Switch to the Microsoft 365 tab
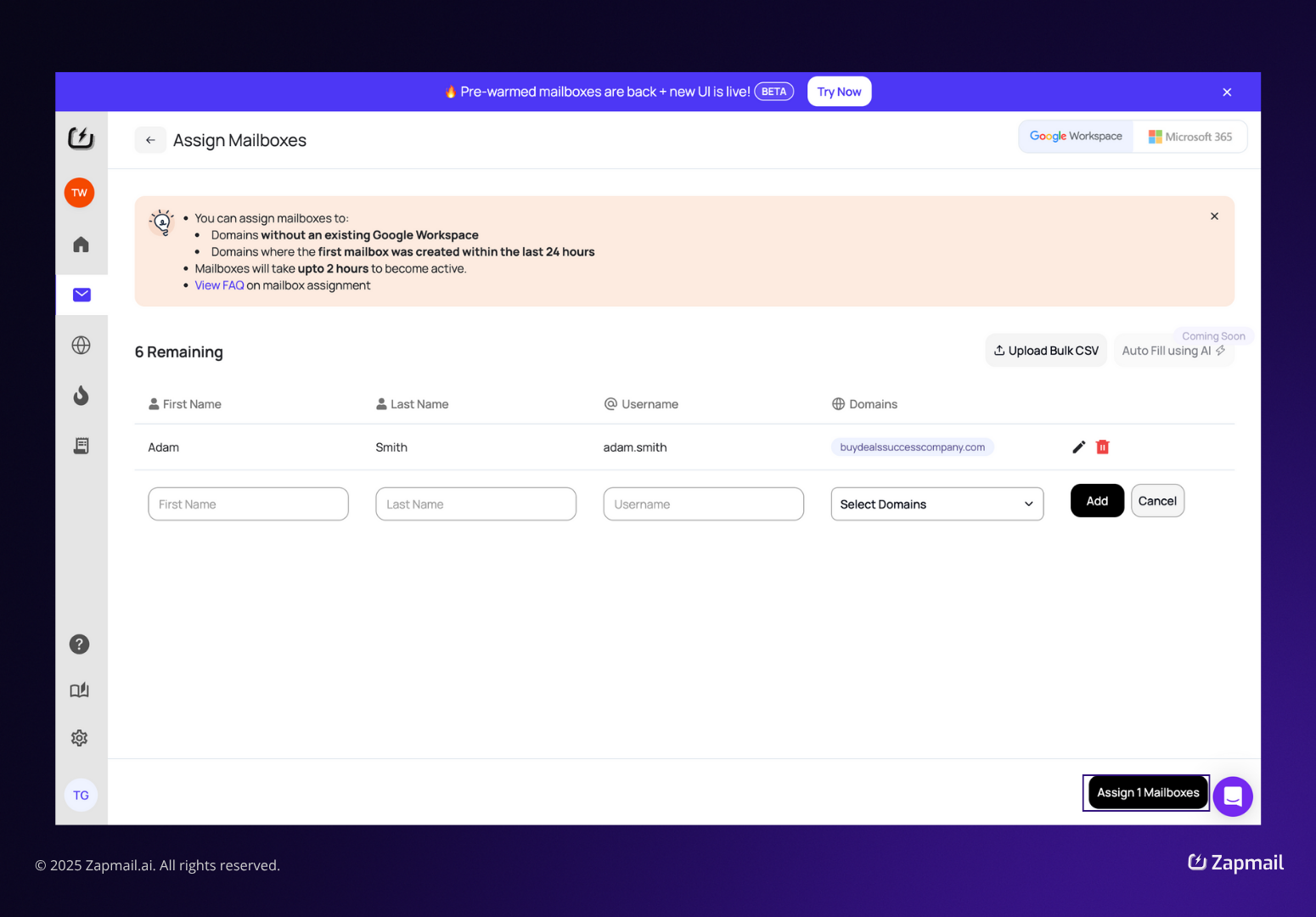The height and width of the screenshot is (917, 1316). [x=1190, y=137]
